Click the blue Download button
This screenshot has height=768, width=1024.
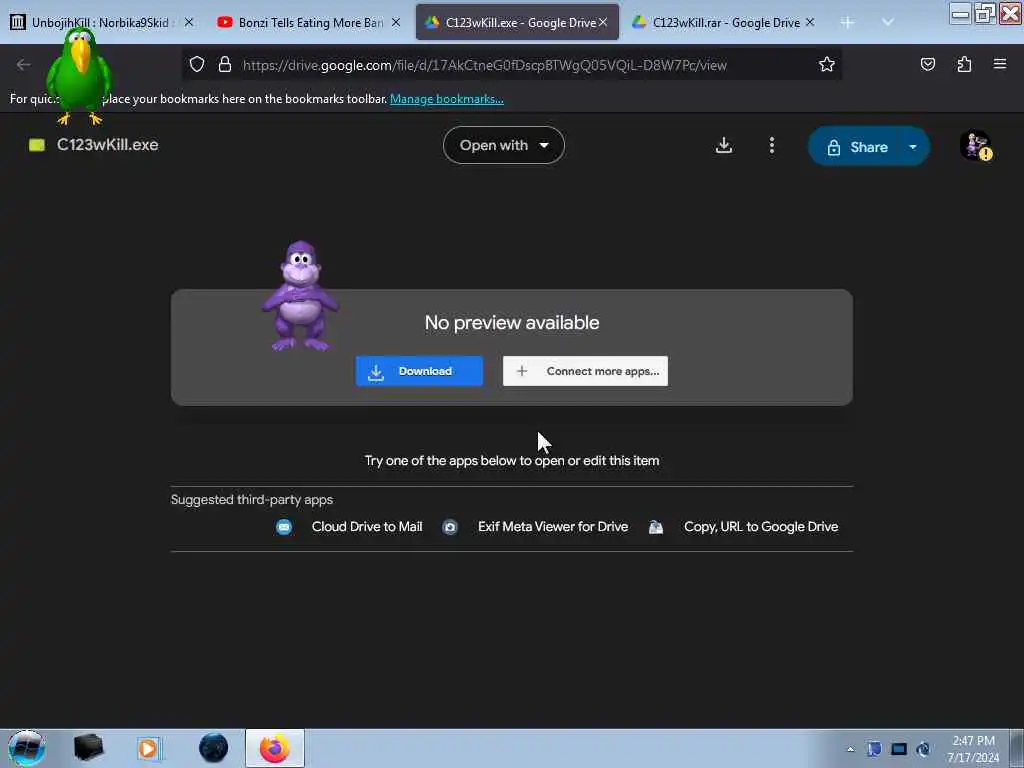point(419,371)
